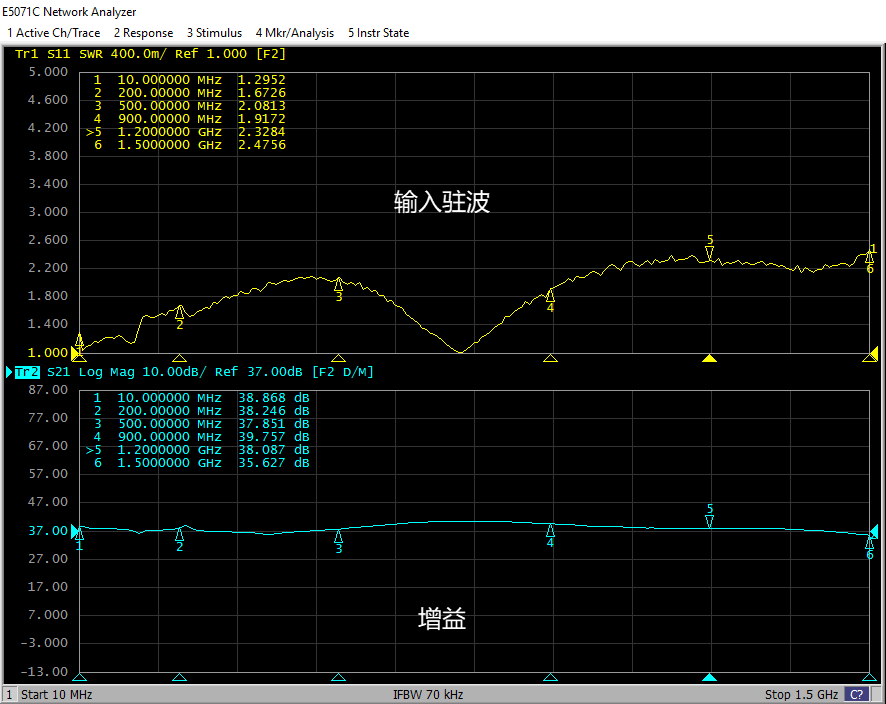
Task: Click the Start 10 MHz field
Action: pyautogui.click(x=56, y=694)
